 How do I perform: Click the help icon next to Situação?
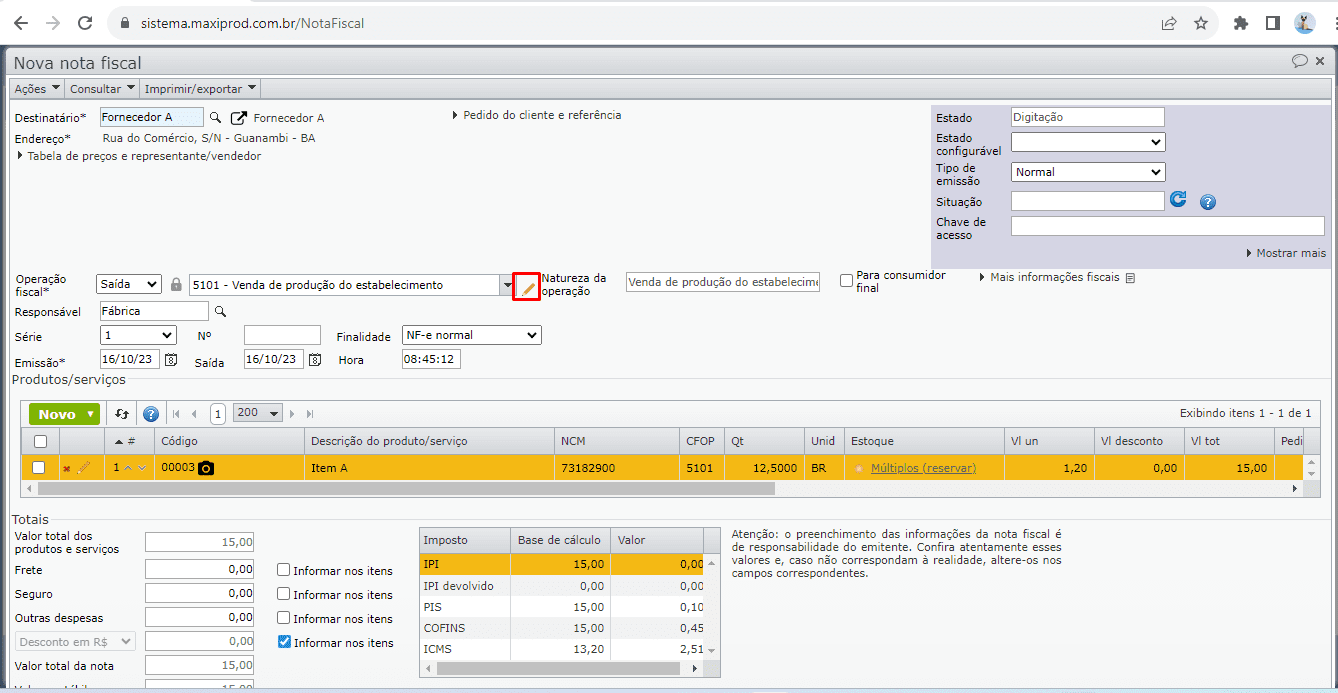[x=1207, y=202]
